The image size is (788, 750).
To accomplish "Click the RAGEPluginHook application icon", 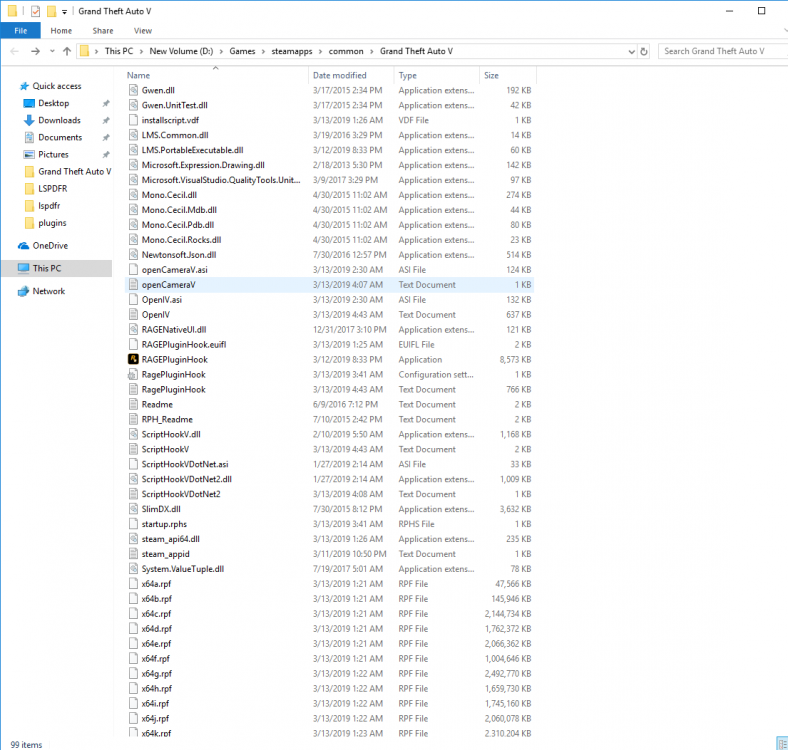I will coord(133,359).
